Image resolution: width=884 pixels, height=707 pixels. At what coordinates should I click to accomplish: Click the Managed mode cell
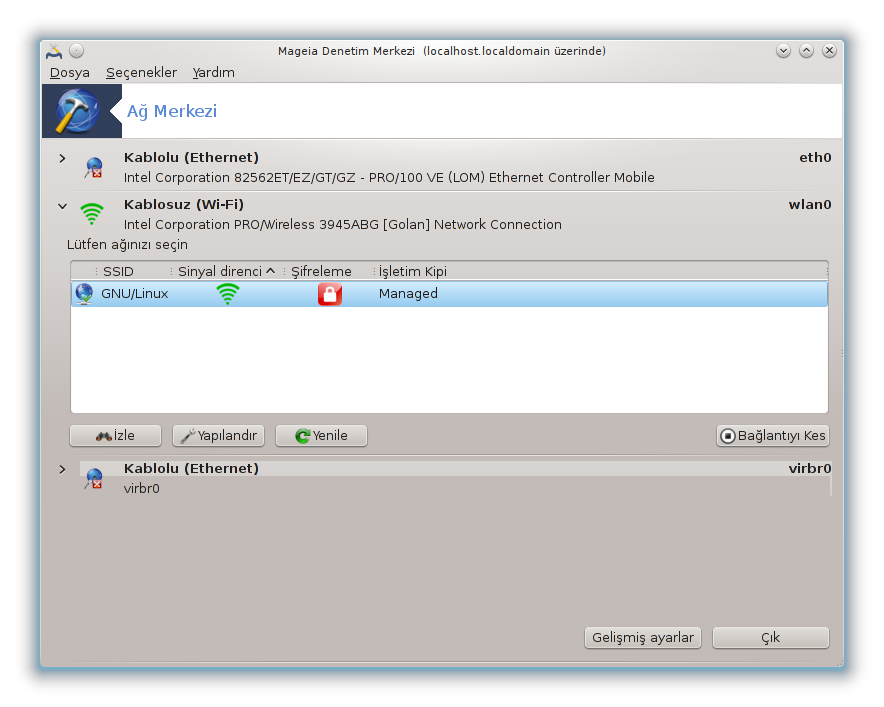click(x=408, y=294)
